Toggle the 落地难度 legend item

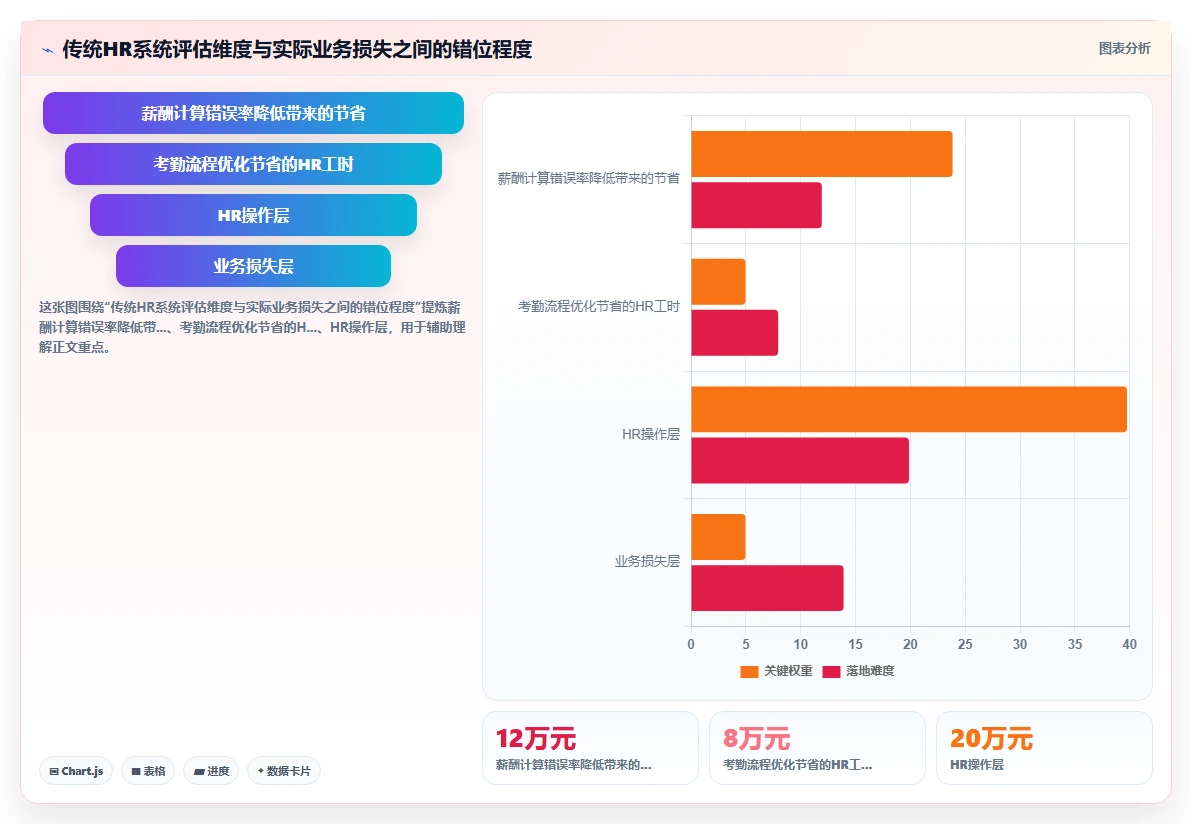(858, 671)
